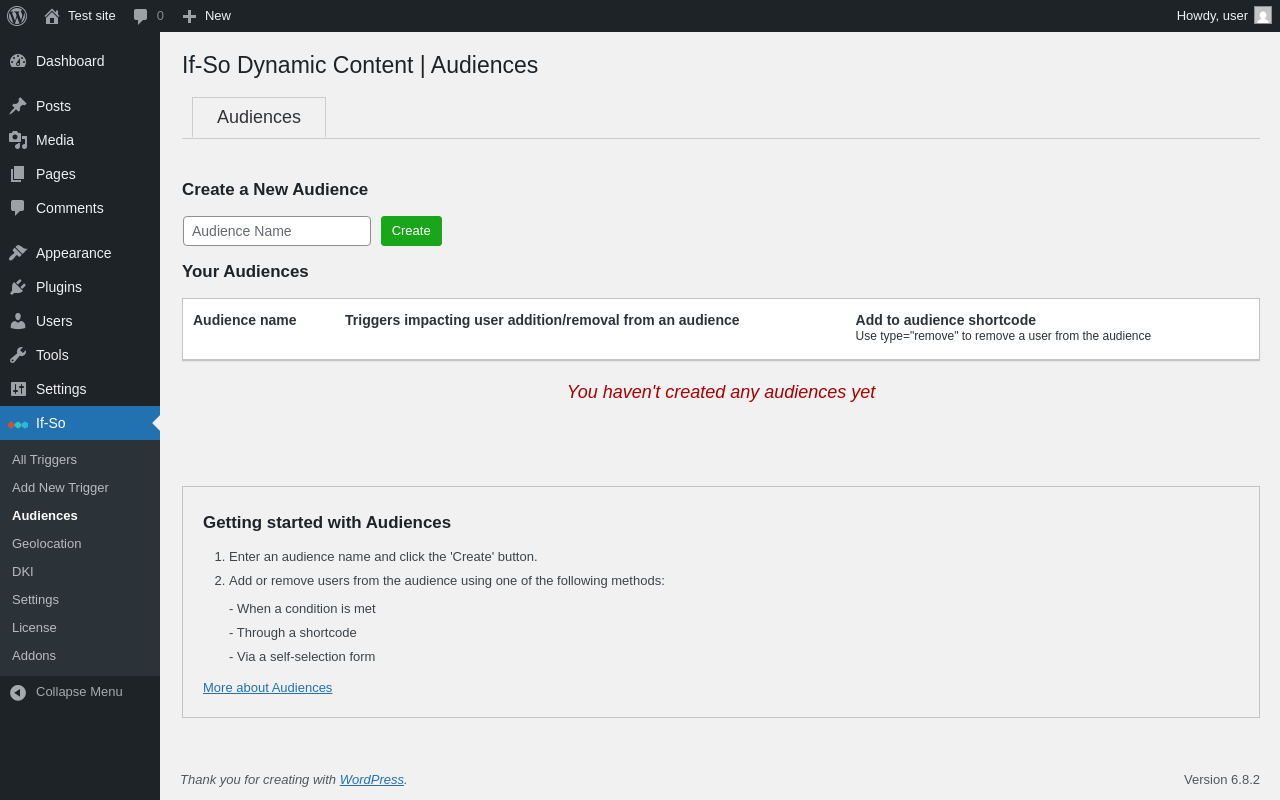Open the Appearance menu
This screenshot has width=1280, height=800.
click(80, 253)
